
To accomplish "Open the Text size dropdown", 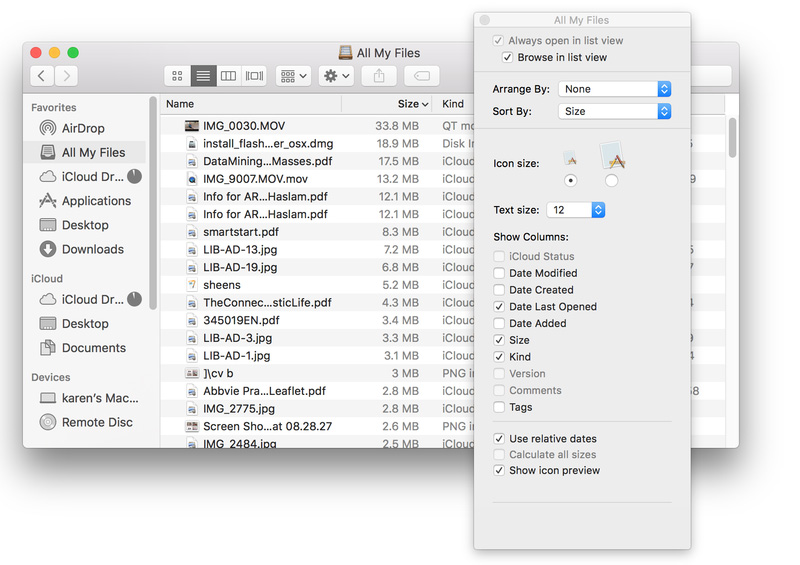I will coord(576,210).
